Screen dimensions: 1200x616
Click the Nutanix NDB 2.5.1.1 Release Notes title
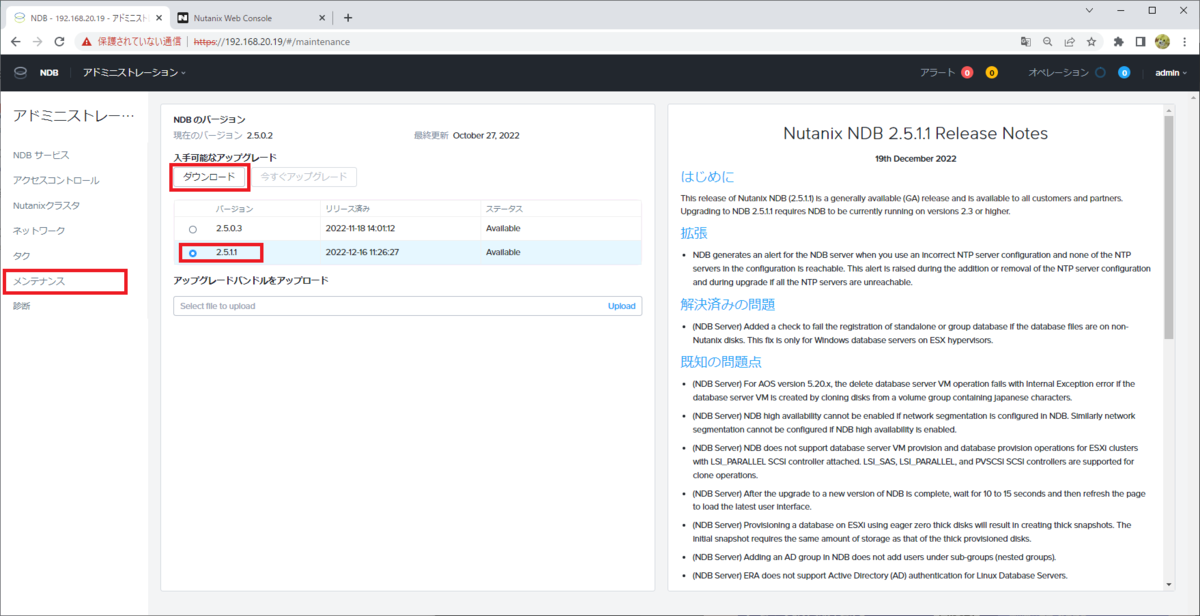point(915,133)
